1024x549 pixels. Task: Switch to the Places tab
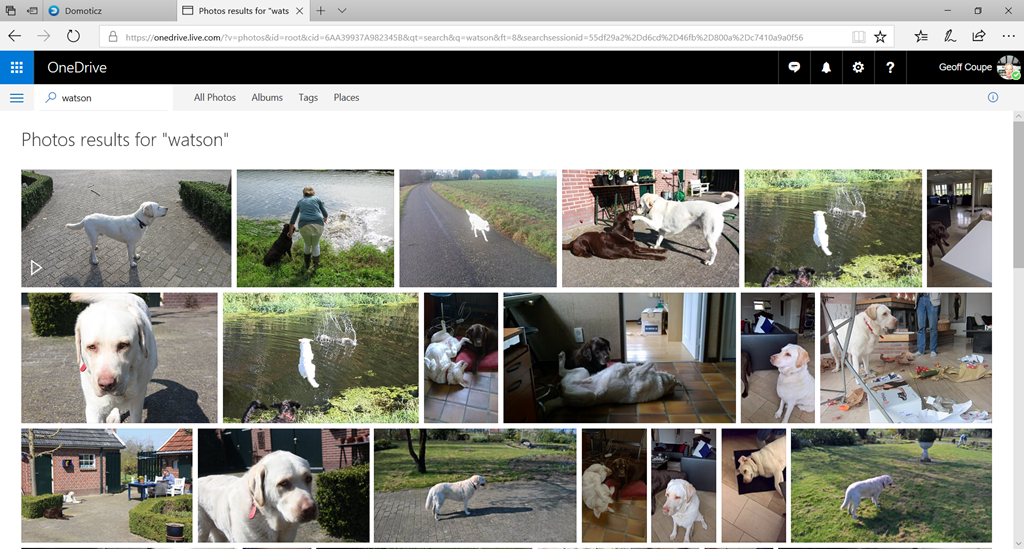pyautogui.click(x=346, y=98)
